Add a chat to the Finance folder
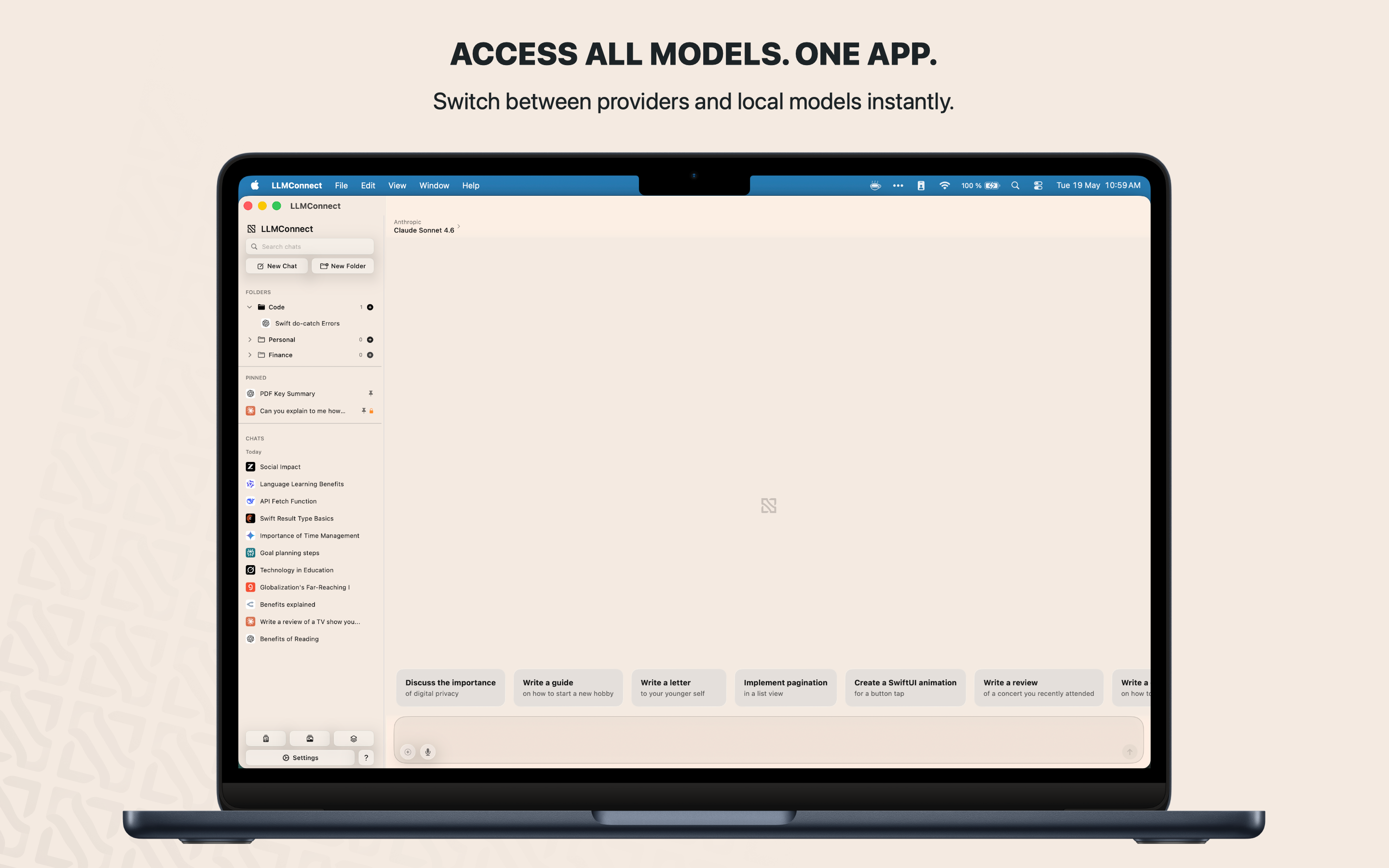Image resolution: width=1389 pixels, height=868 pixels. (370, 355)
